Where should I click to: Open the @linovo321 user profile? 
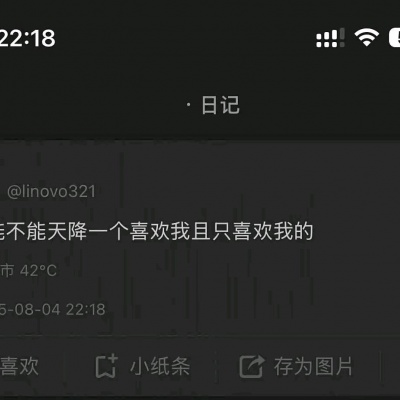pos(51,191)
